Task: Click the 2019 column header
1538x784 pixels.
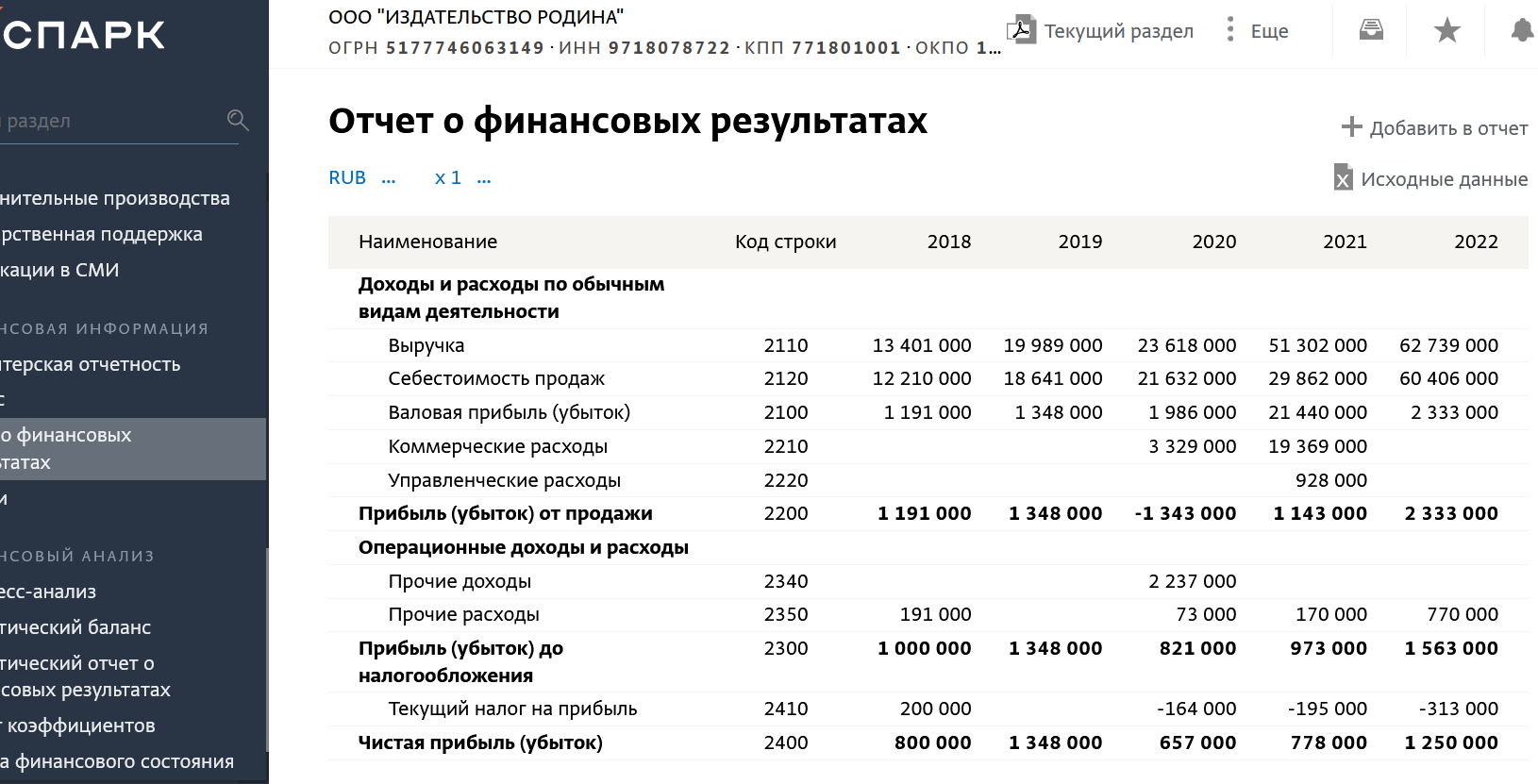Action: coord(1079,242)
